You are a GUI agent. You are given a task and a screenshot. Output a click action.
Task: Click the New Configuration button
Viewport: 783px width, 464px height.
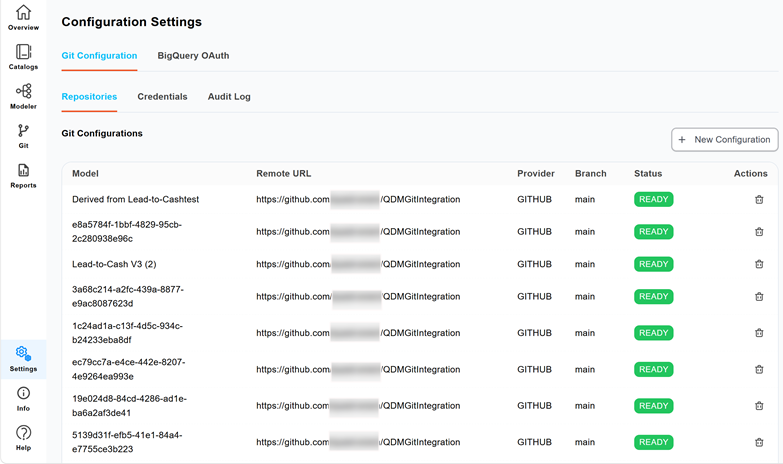[725, 140]
